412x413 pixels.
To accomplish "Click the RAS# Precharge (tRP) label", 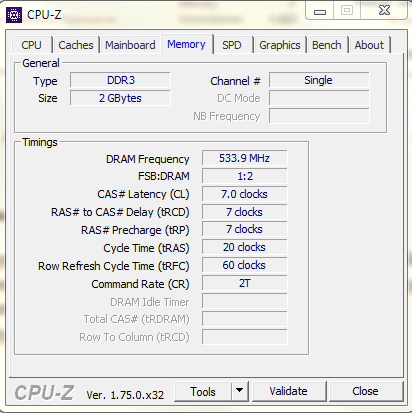I will click(135, 230).
